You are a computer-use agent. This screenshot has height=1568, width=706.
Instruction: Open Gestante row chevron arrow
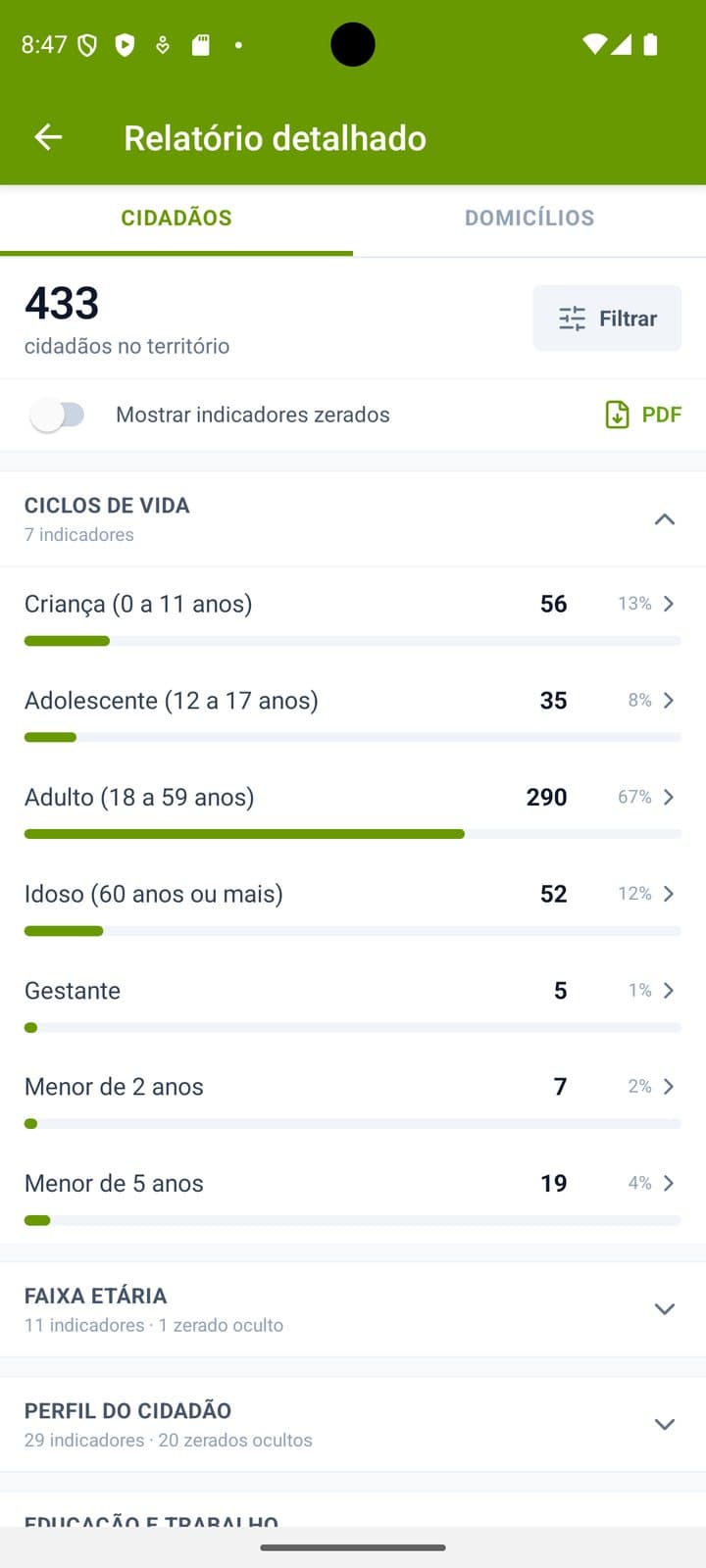point(669,990)
